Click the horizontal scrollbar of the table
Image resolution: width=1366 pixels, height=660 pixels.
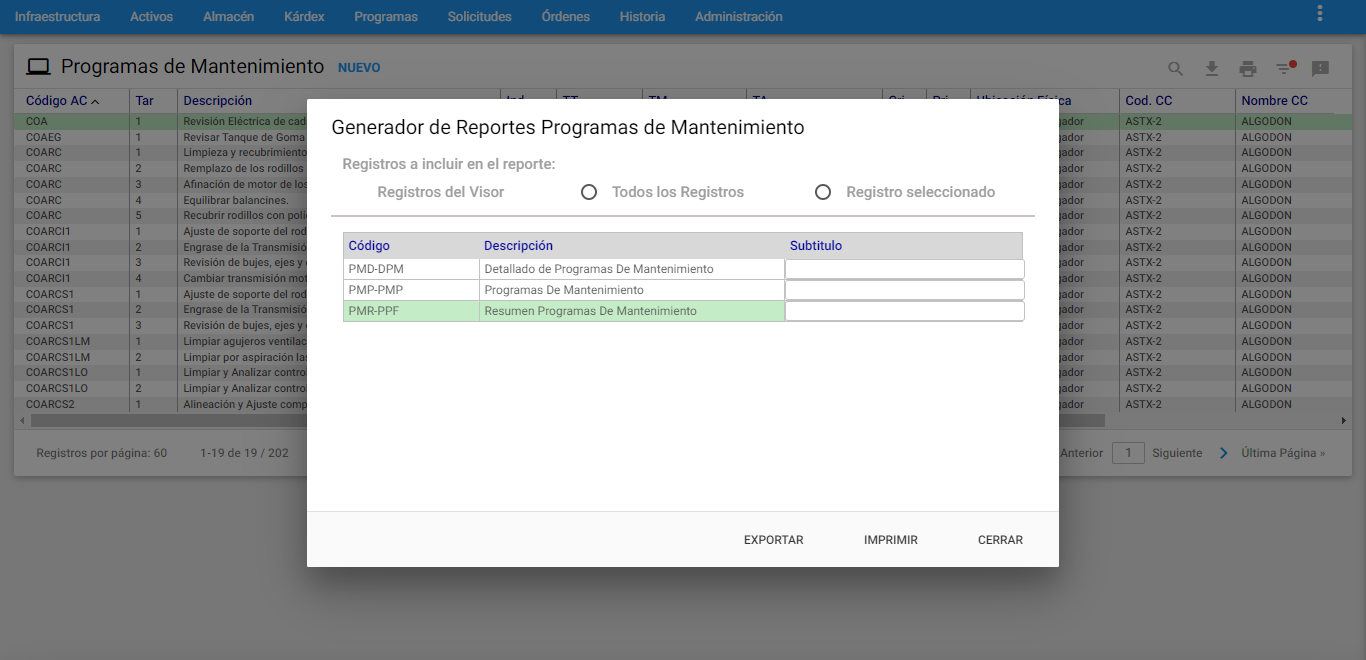coord(567,421)
